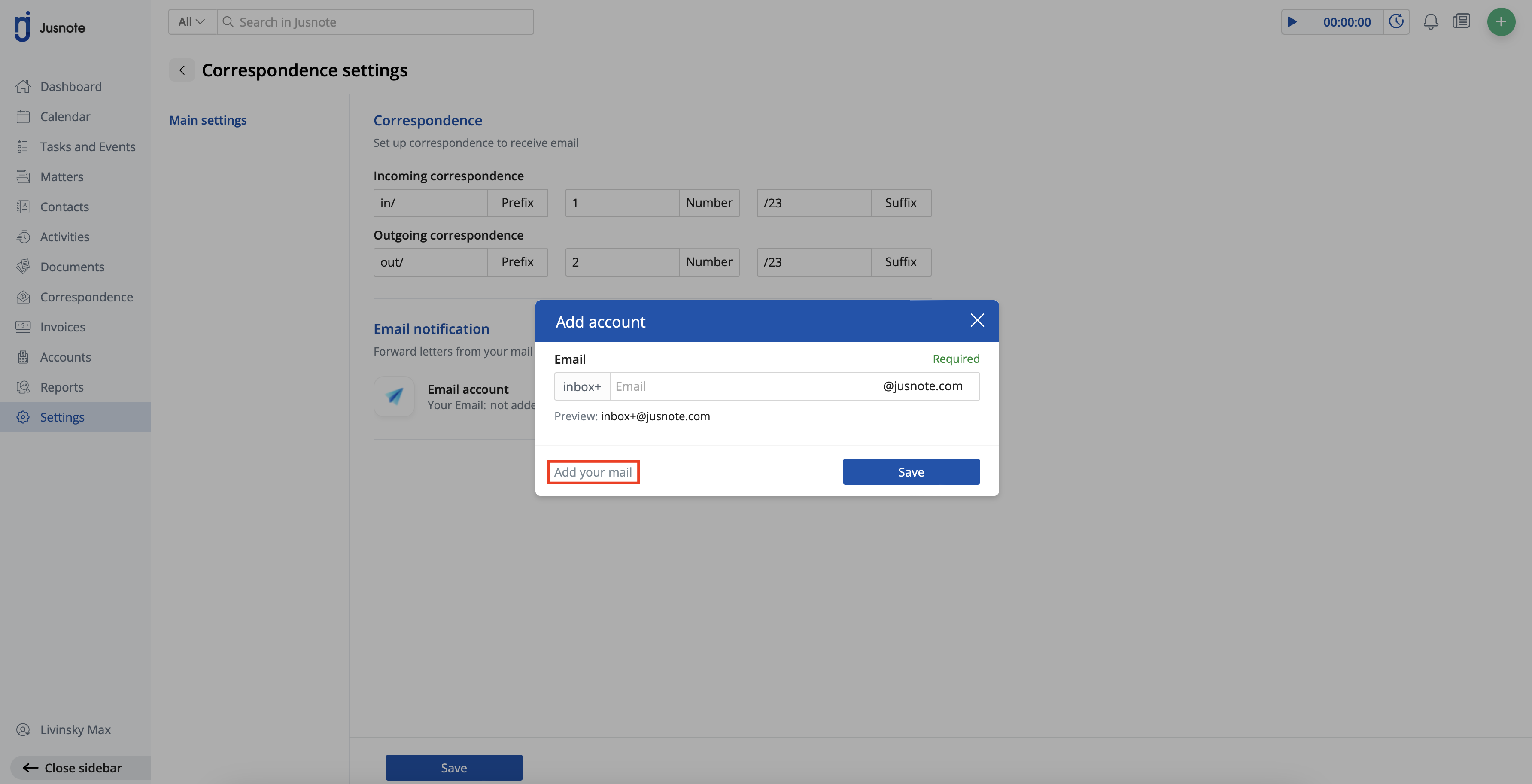
Task: Click the Activities clock icon
Action: [x=23, y=237]
